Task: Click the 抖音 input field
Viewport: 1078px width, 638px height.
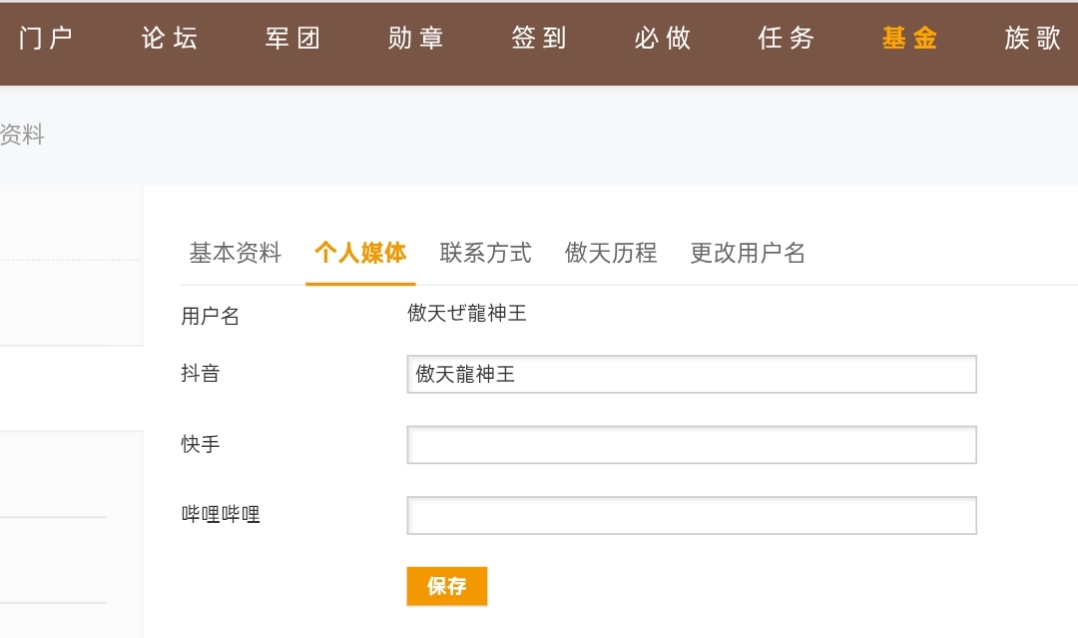Action: [x=691, y=375]
